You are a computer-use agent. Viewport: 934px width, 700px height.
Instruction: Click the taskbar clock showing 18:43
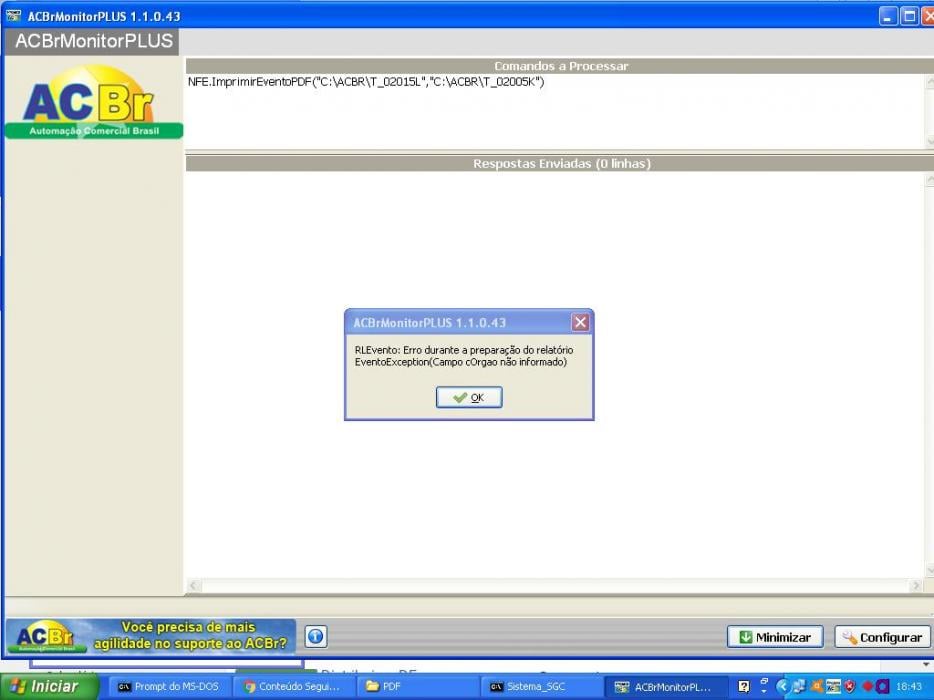909,686
